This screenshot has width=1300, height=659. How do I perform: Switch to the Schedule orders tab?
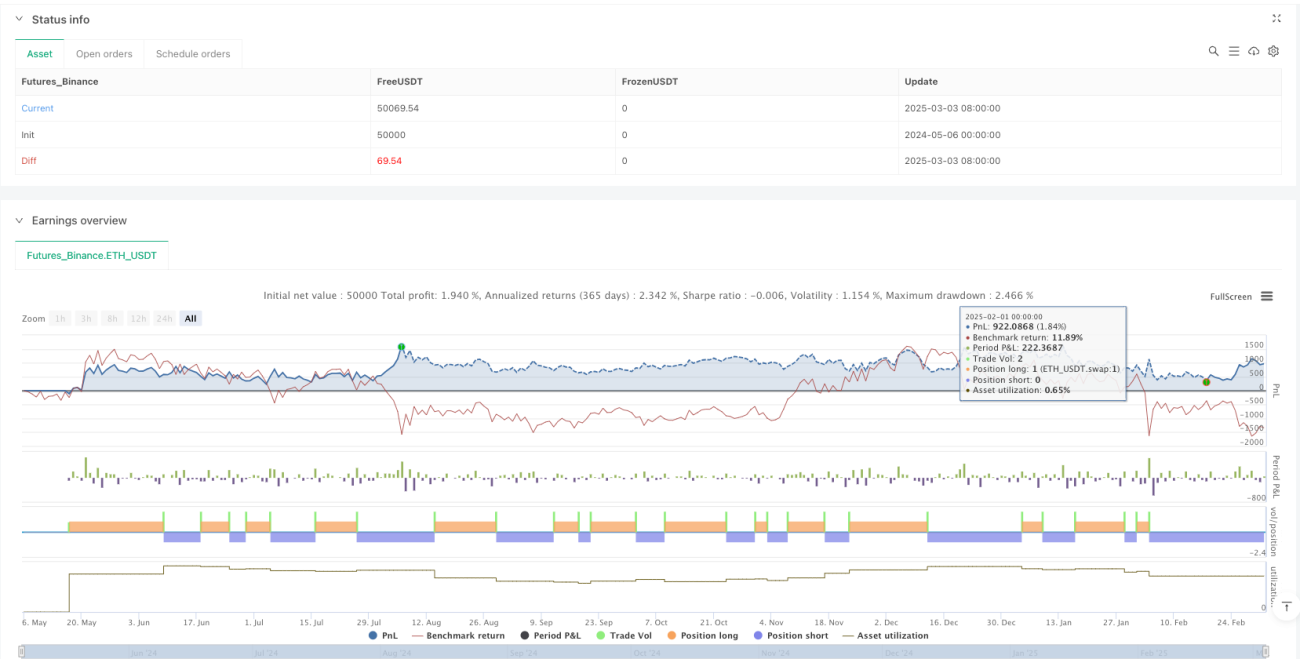coord(193,54)
